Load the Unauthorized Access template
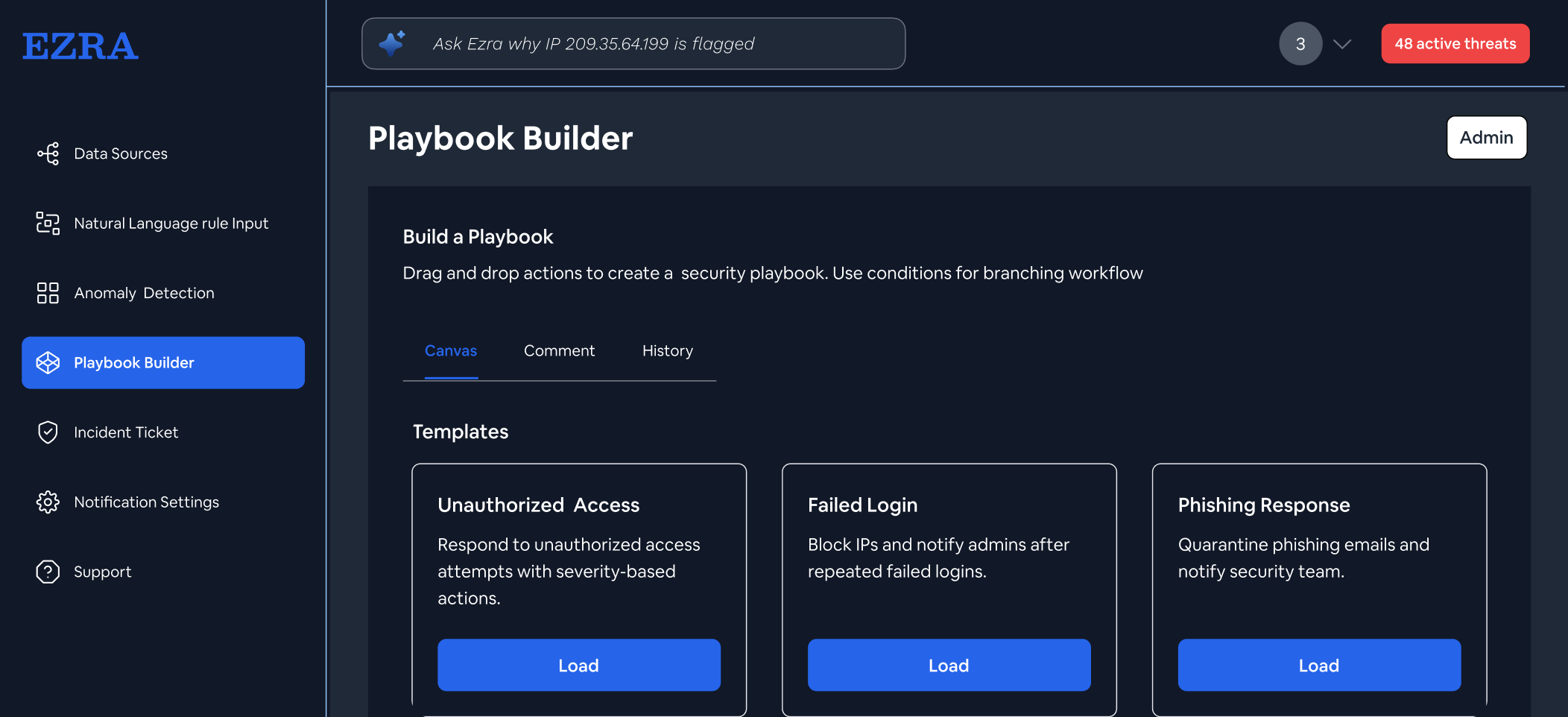This screenshot has width=1568, height=717. tap(578, 665)
